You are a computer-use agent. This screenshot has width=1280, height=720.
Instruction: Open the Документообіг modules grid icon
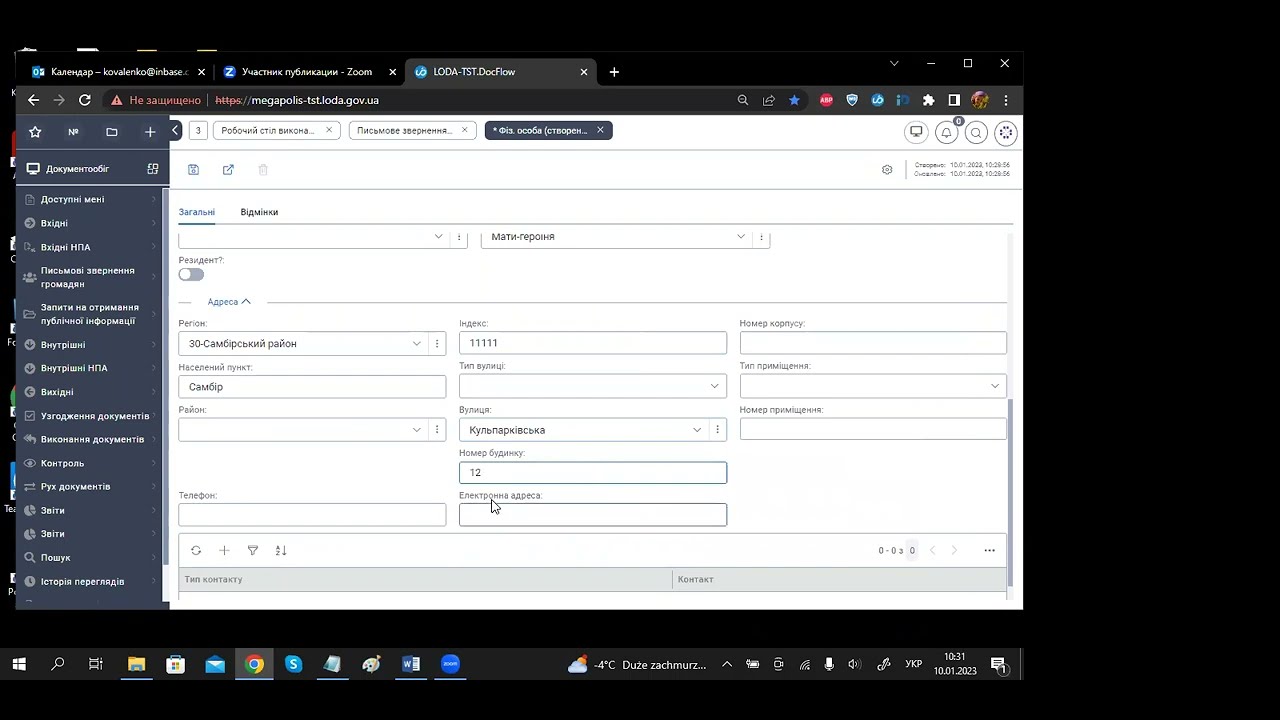(153, 169)
